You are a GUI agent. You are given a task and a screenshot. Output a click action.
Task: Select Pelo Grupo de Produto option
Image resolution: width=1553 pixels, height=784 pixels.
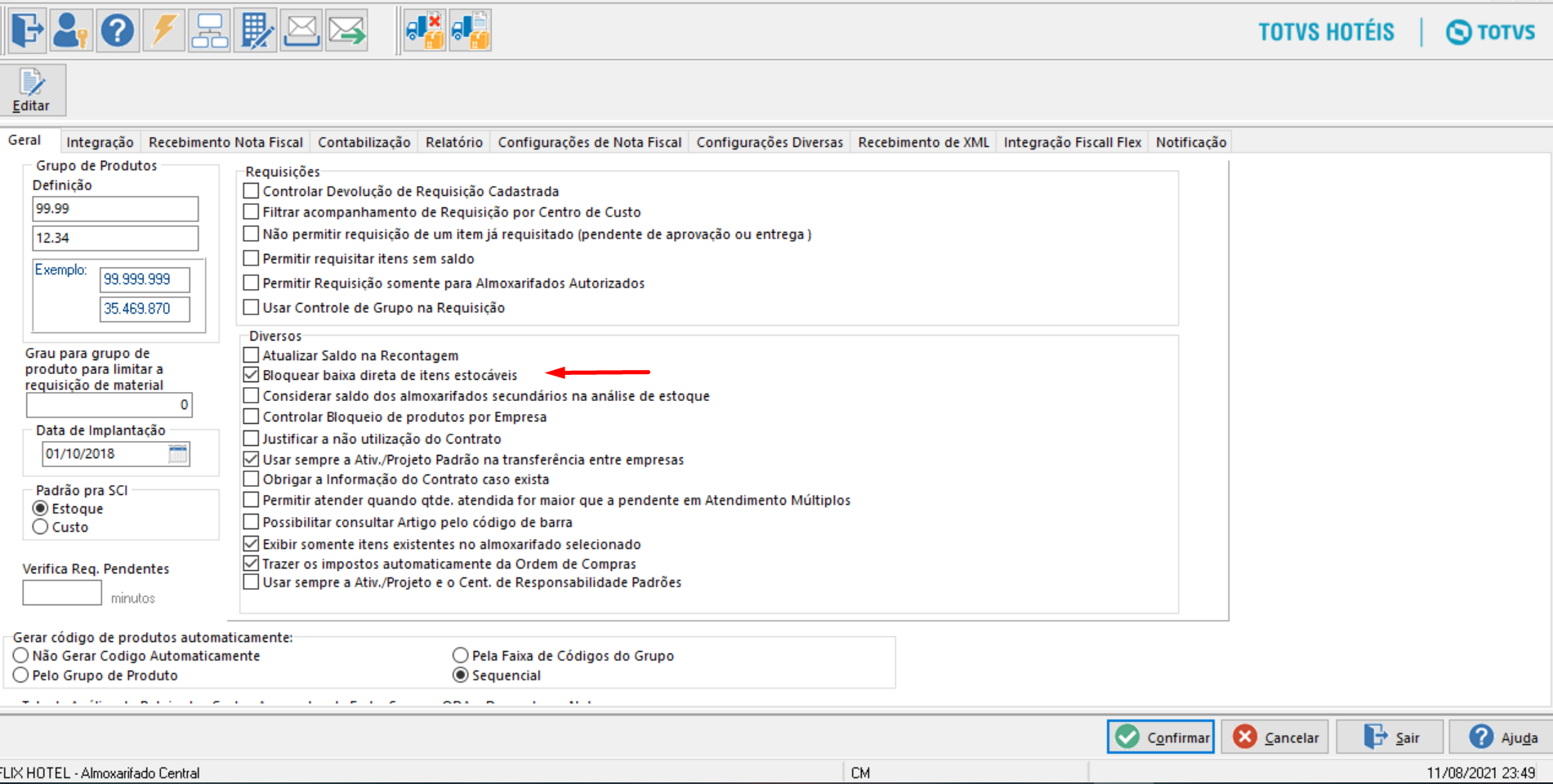point(21,675)
